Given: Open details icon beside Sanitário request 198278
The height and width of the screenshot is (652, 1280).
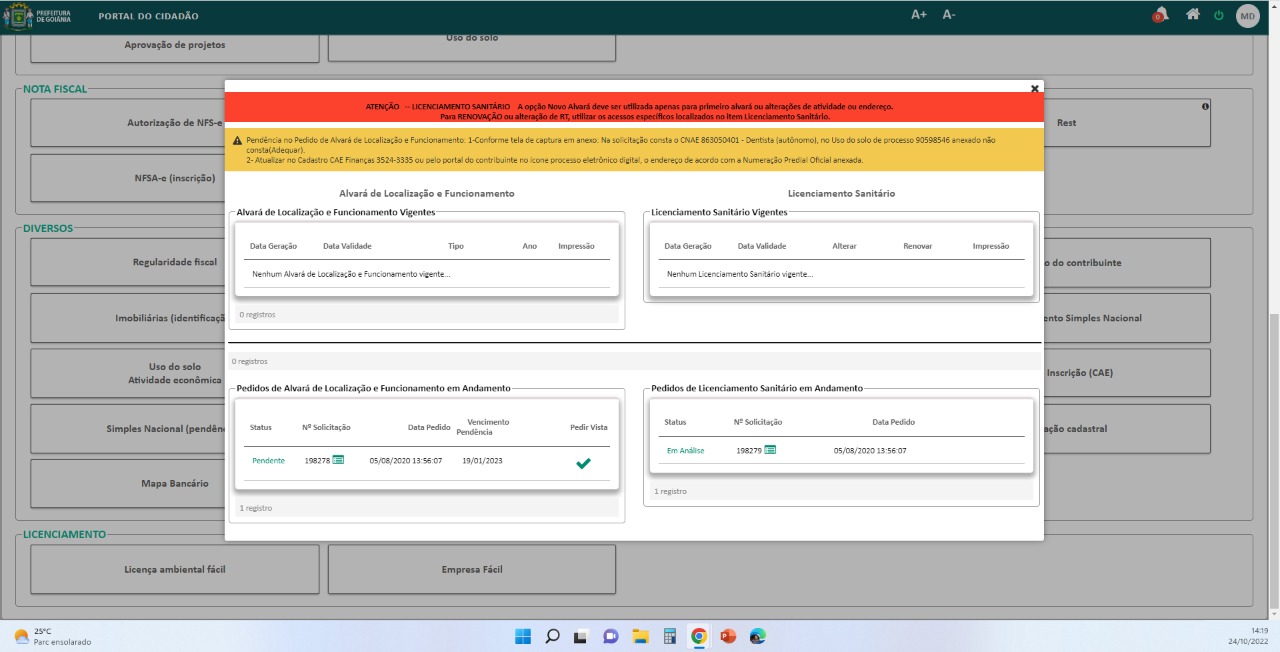Looking at the screenshot, I should click(770, 450).
